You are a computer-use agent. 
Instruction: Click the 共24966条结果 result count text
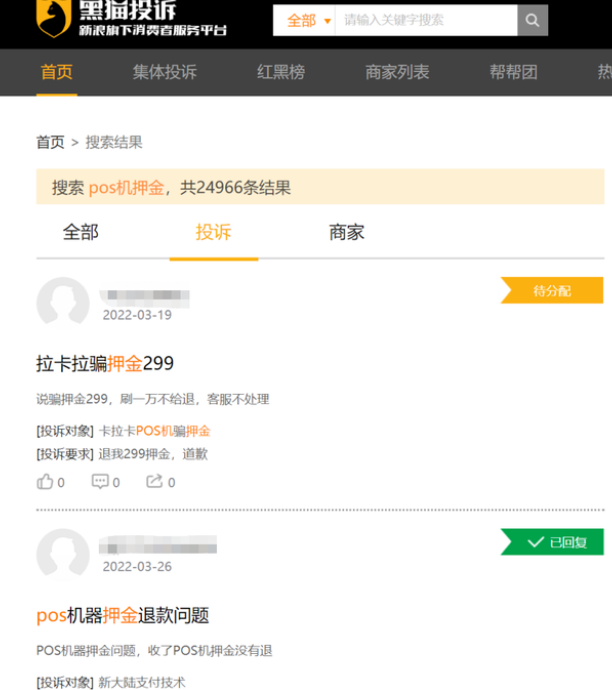coord(235,187)
